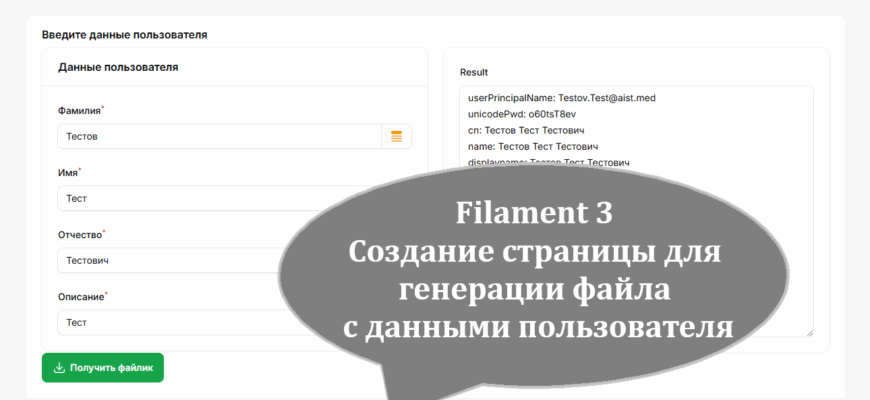This screenshot has height=400, width=870.
Task: Click the Фамилия field label
Action: 79,111
